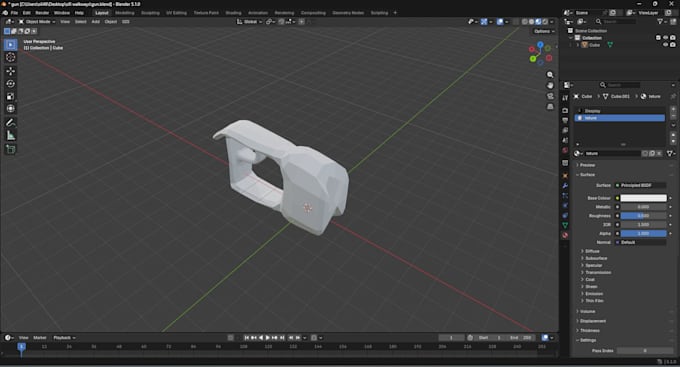This screenshot has width=680, height=367.
Task: Open the Object Mode dropdown
Action: click(37, 22)
